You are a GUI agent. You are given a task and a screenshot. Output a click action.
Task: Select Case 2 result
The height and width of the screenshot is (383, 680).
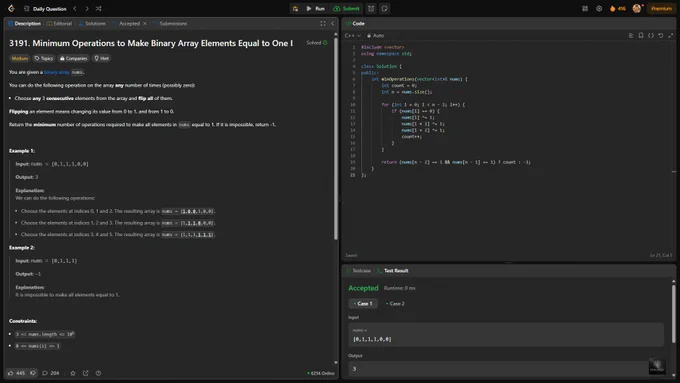click(x=395, y=304)
